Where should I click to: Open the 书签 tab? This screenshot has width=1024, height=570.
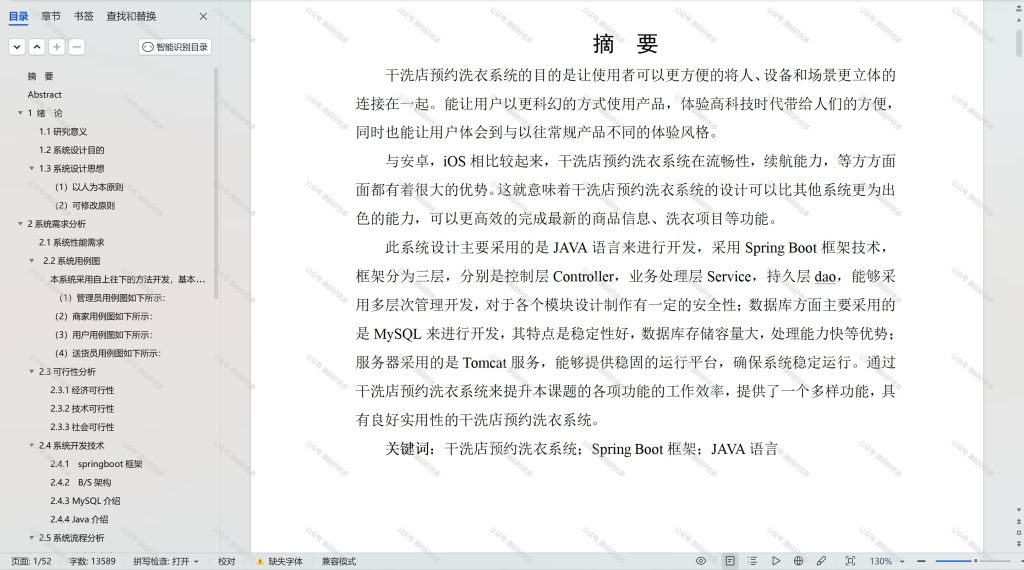[x=84, y=16]
